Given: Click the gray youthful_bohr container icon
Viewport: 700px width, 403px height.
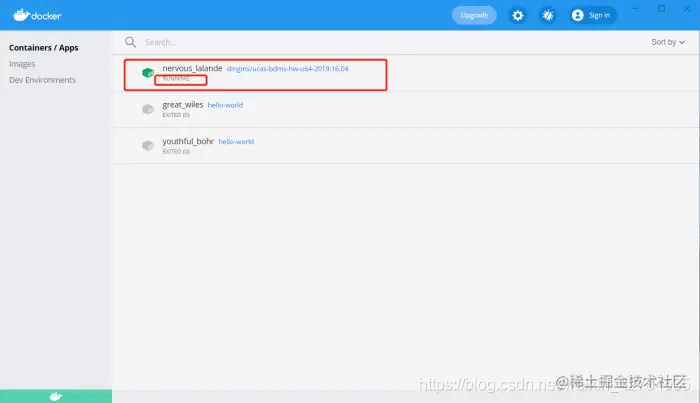Looking at the screenshot, I should [148, 145].
